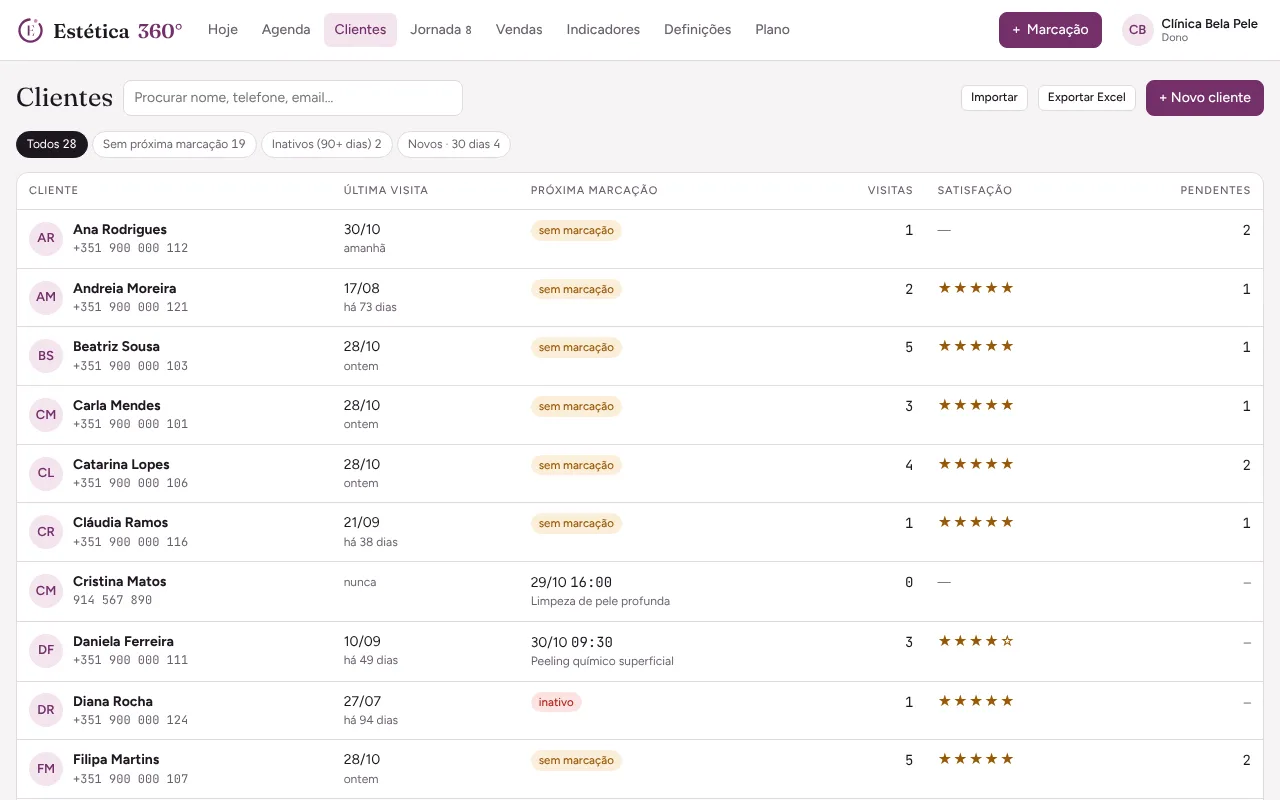1280x800 pixels.
Task: Switch to the Vendas tab
Action: (519, 30)
